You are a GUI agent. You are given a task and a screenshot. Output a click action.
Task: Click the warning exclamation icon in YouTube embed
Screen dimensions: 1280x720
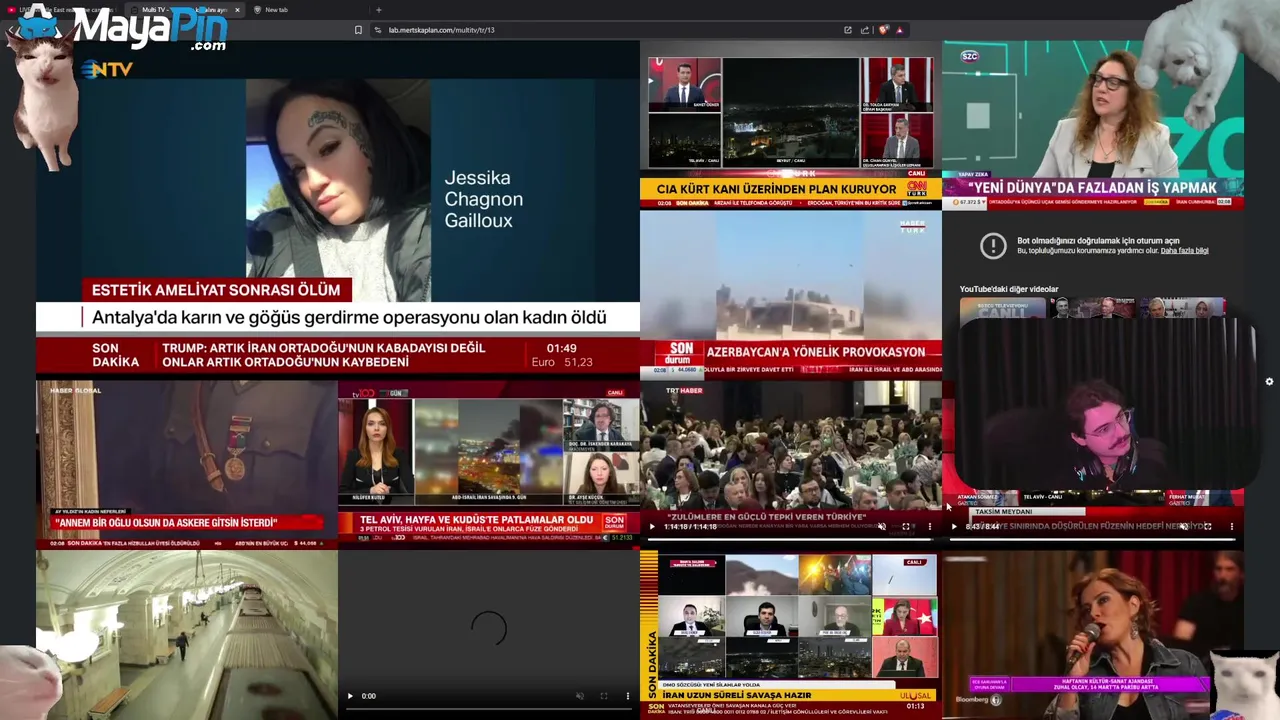coord(993,246)
